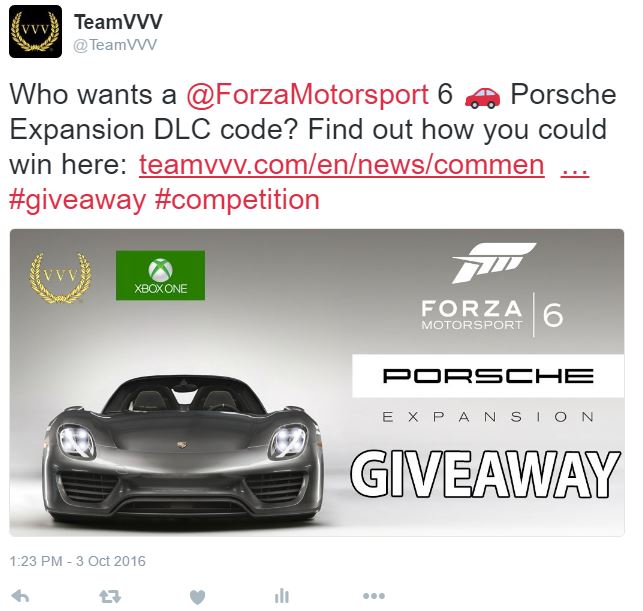Click the Xbox One logo badge
643x611 pixels.
160,275
